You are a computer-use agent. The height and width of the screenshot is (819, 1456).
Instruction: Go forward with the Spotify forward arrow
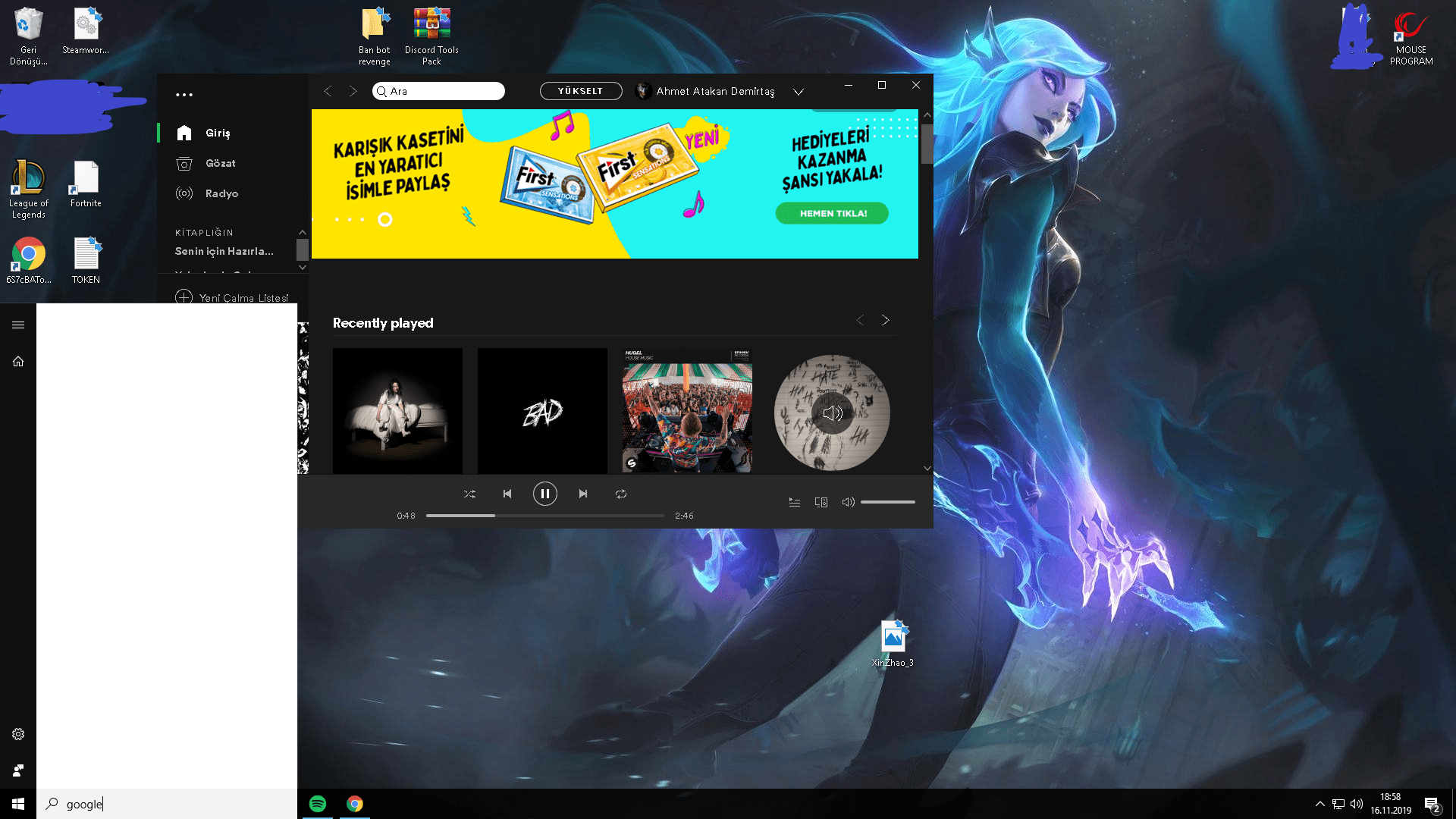353,91
